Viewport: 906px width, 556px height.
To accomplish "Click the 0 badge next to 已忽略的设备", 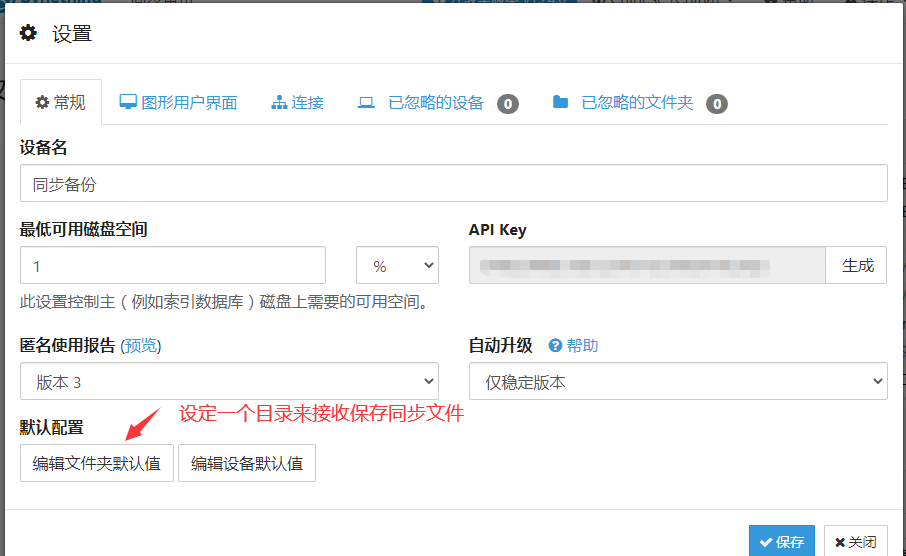I will click(x=508, y=103).
